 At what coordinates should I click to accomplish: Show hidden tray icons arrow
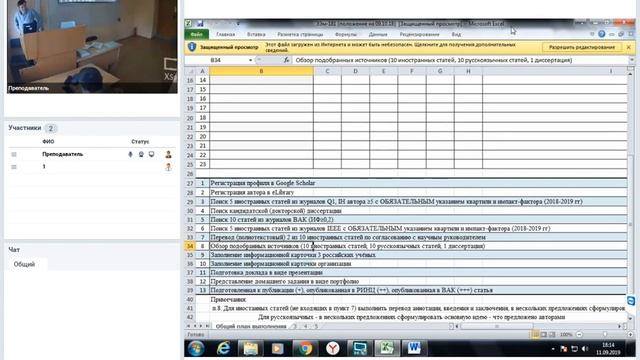[x=553, y=349]
